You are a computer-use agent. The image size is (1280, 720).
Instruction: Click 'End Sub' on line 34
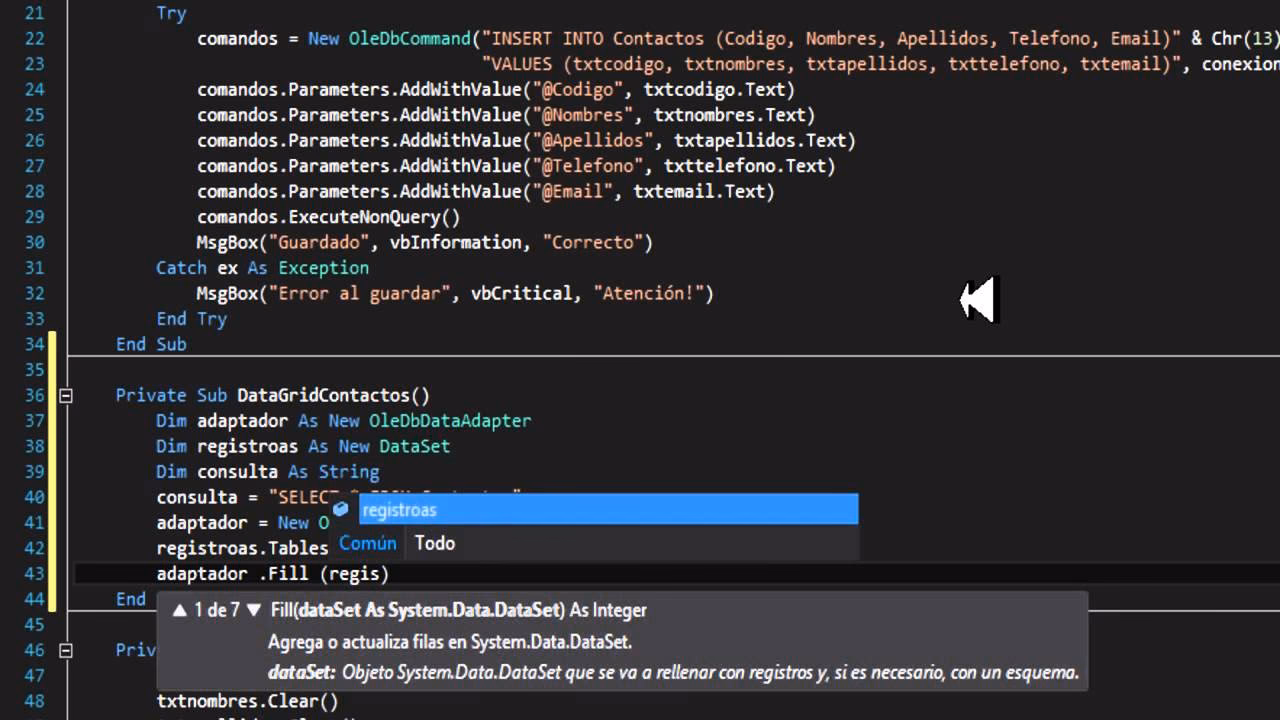(151, 344)
